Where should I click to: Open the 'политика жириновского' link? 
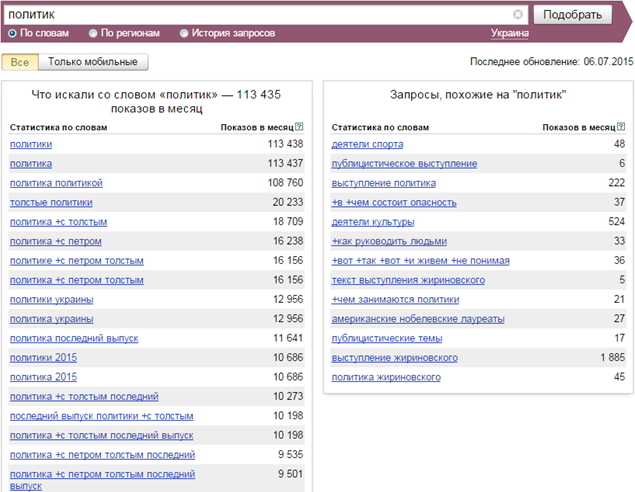386,377
